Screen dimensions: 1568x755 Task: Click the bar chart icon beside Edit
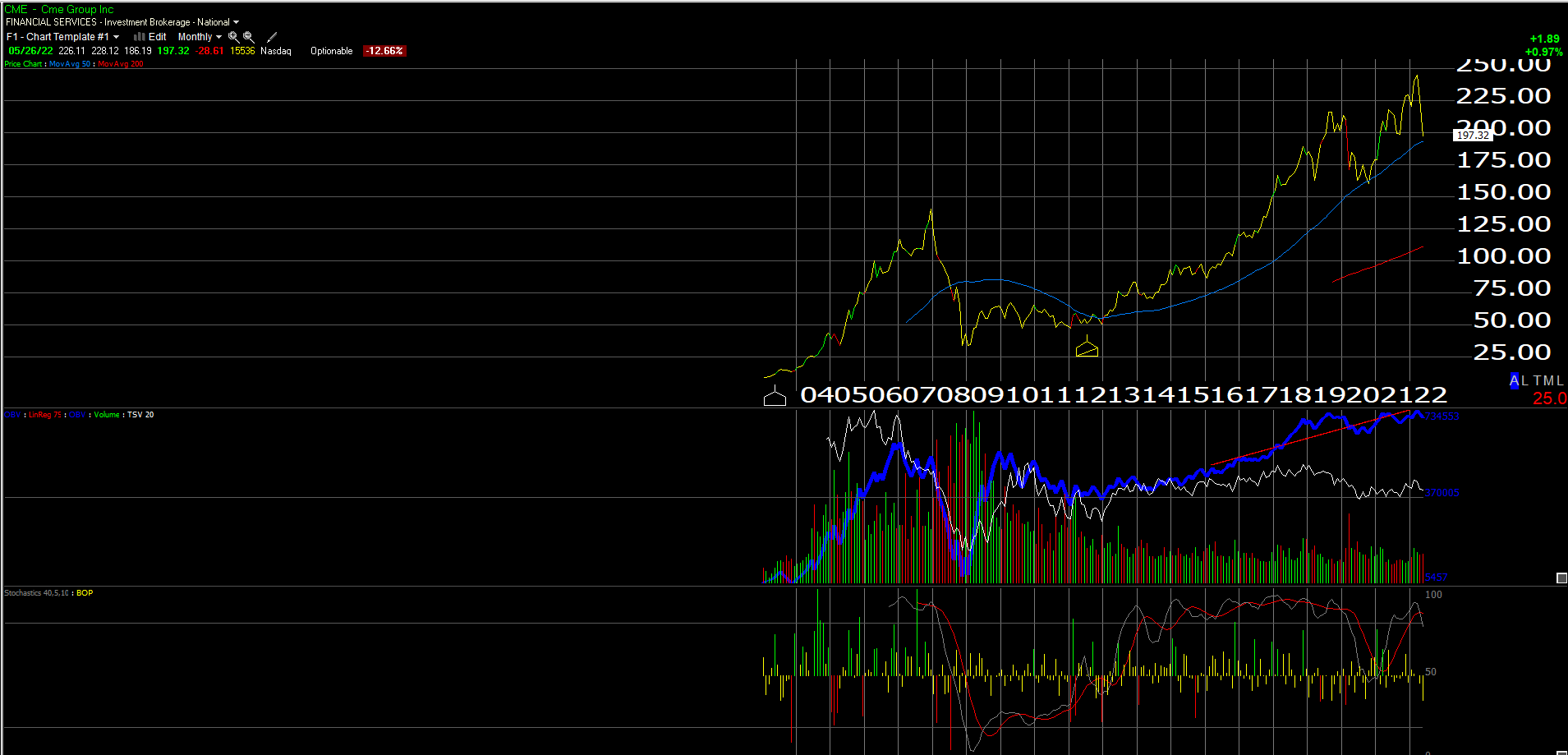pos(140,37)
